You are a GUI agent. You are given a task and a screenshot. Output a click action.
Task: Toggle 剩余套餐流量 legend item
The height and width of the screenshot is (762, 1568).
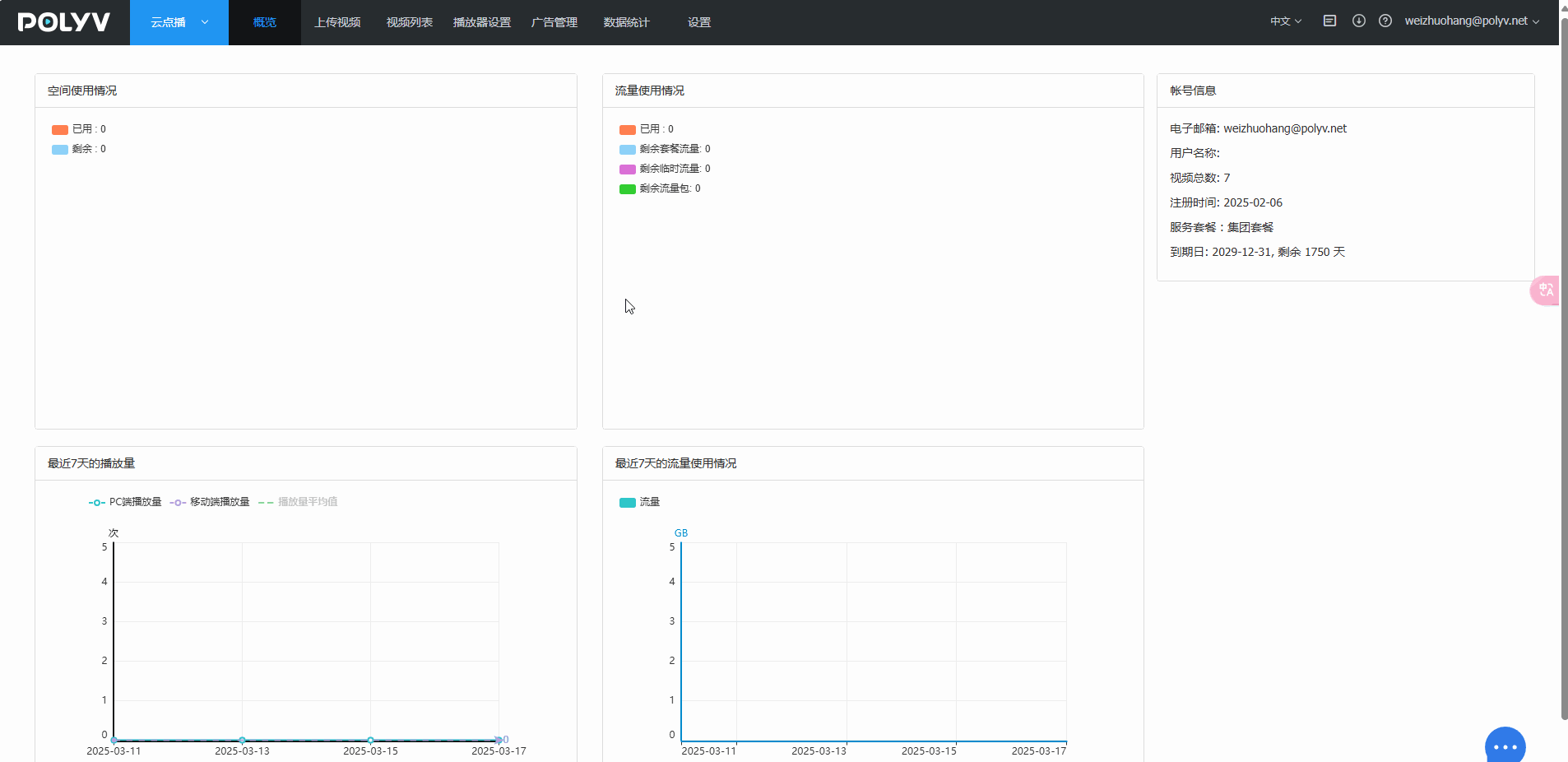click(x=665, y=149)
